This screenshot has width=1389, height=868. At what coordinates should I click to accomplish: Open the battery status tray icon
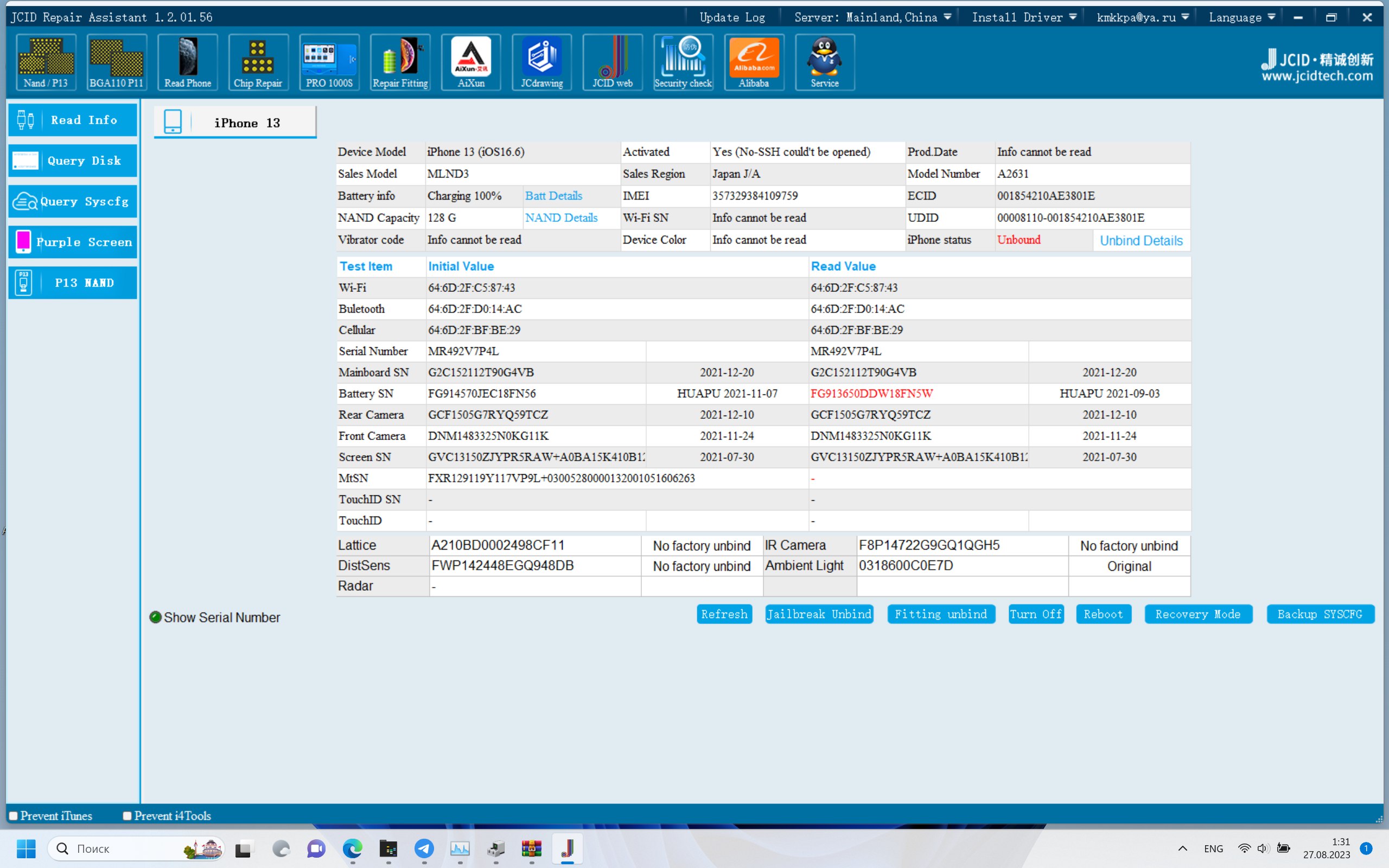(1283, 848)
